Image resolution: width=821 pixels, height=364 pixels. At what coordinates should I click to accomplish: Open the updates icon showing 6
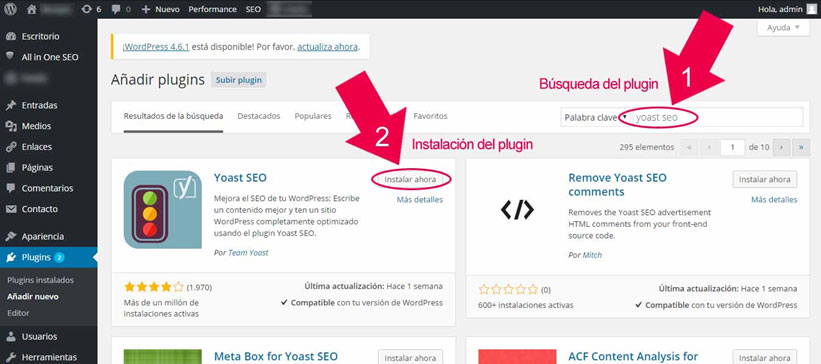pyautogui.click(x=87, y=9)
